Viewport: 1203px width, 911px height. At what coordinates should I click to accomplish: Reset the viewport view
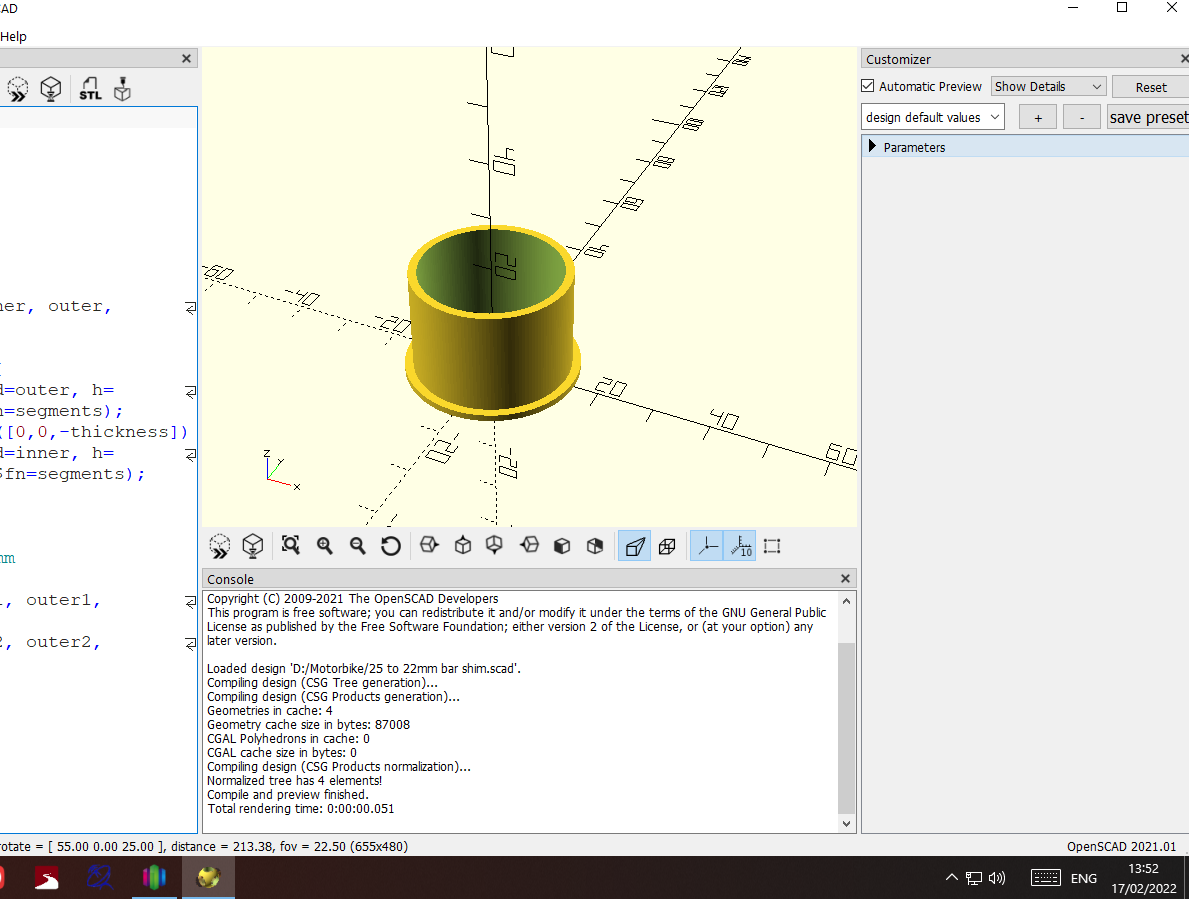click(390, 545)
